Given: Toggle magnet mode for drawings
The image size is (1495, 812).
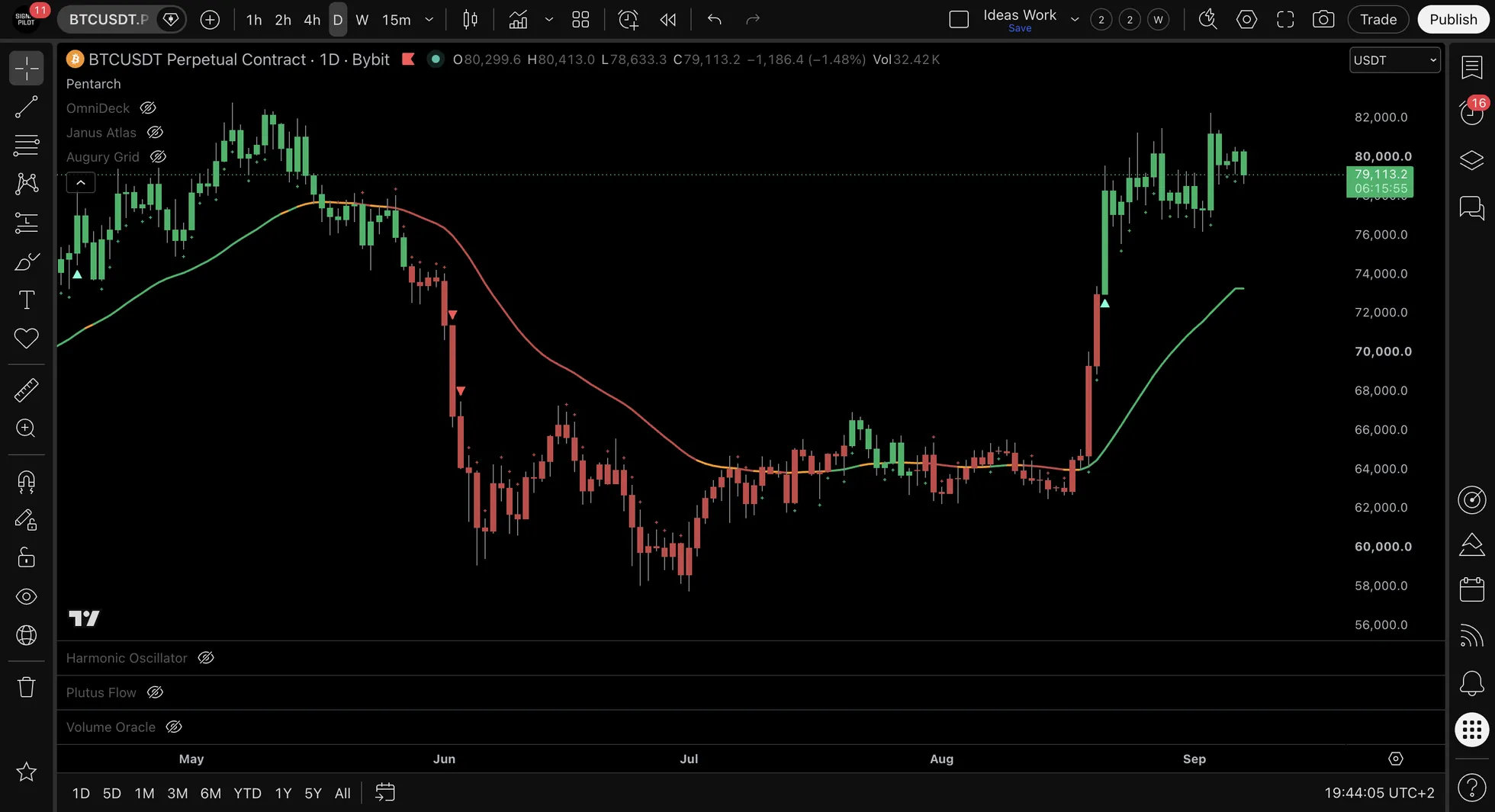Looking at the screenshot, I should pyautogui.click(x=27, y=482).
